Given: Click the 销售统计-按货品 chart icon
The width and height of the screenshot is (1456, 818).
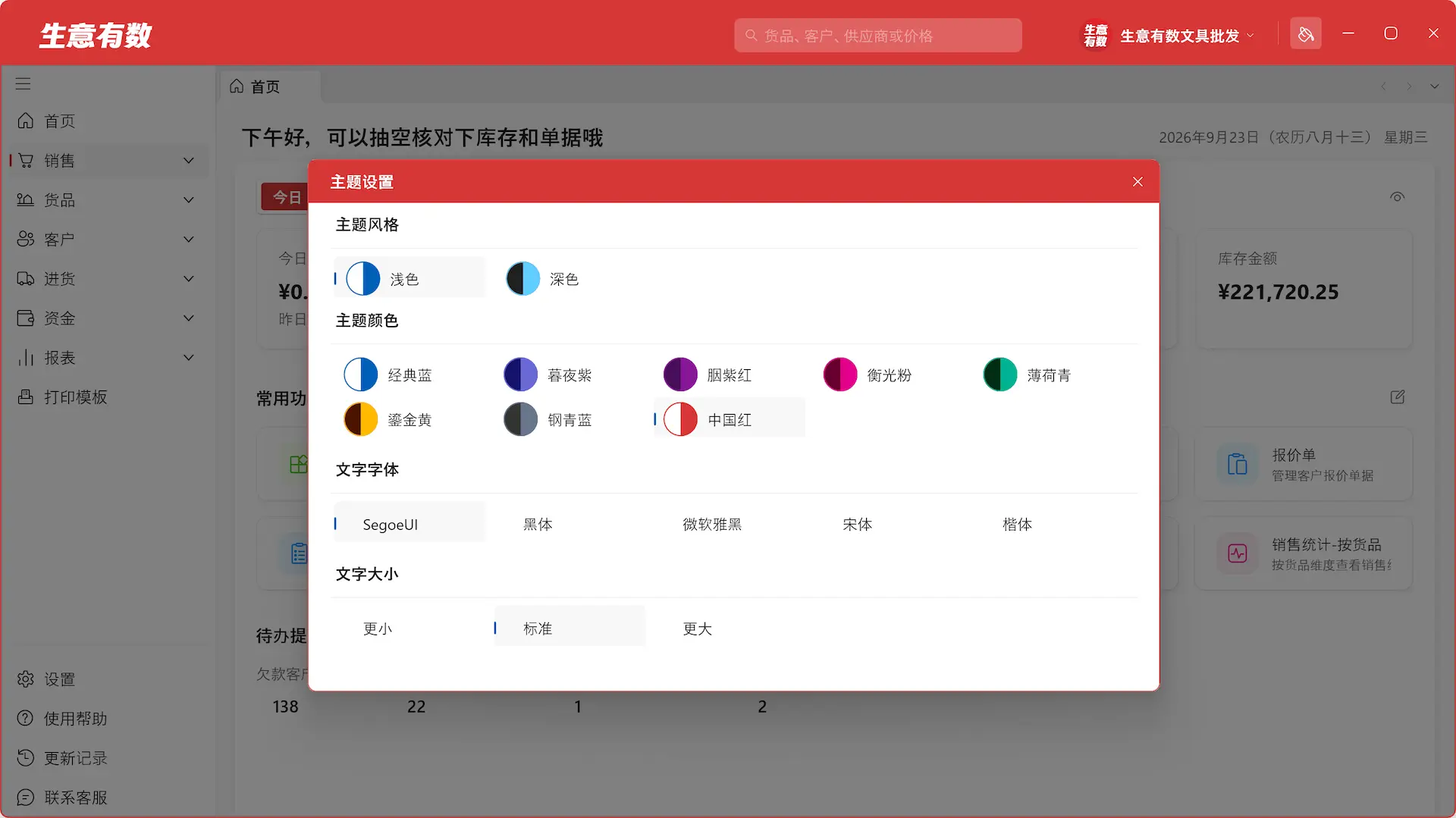Looking at the screenshot, I should coord(1238,553).
